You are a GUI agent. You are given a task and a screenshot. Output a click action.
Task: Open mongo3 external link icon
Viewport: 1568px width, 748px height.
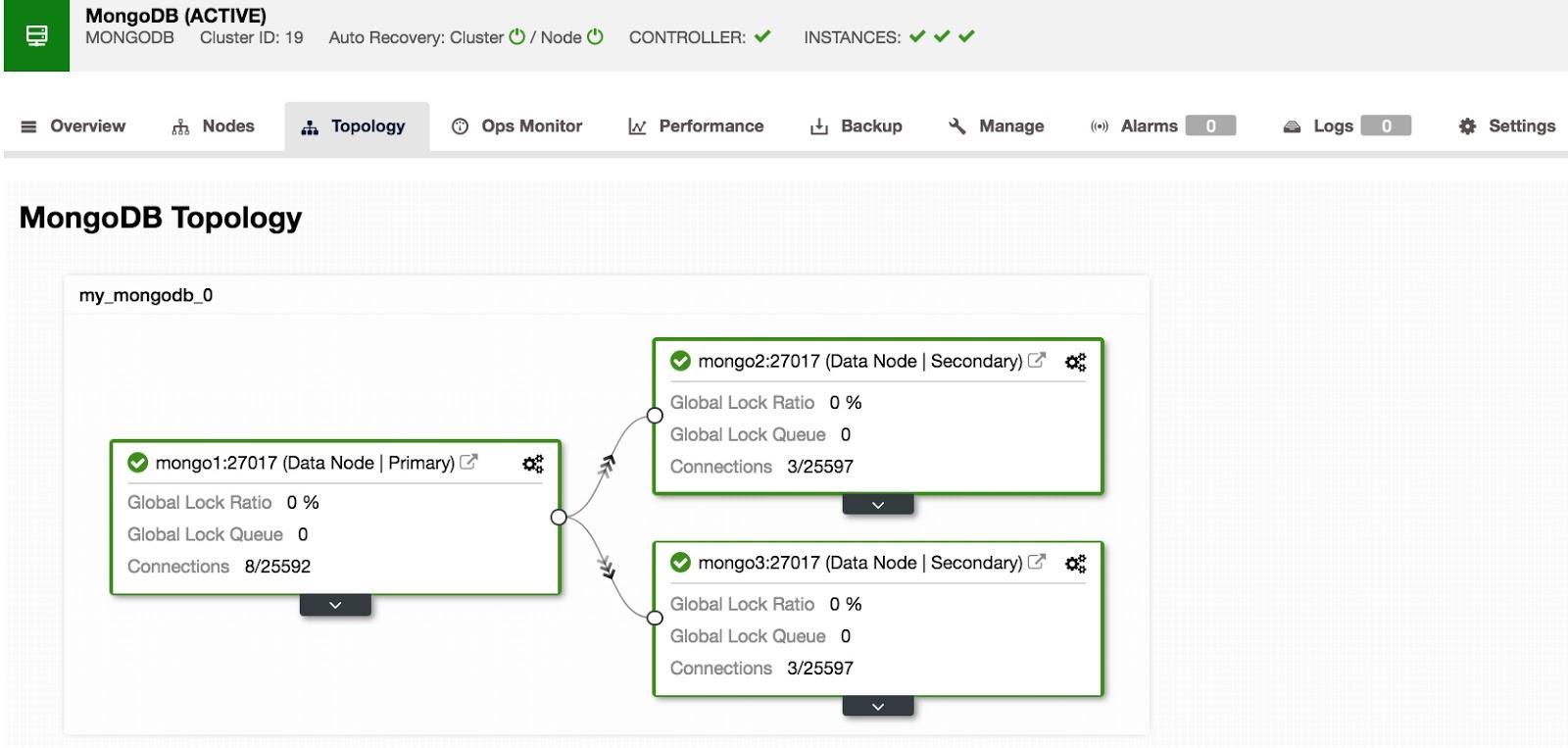1036,562
